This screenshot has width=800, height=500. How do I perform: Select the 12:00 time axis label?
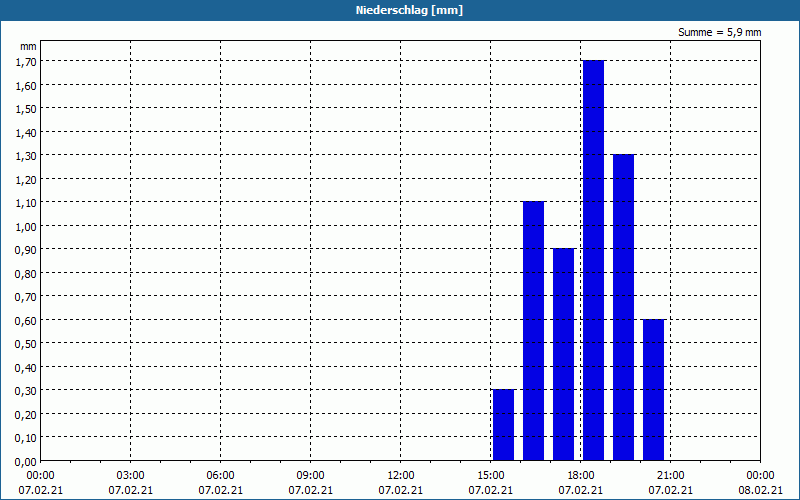coord(401,476)
